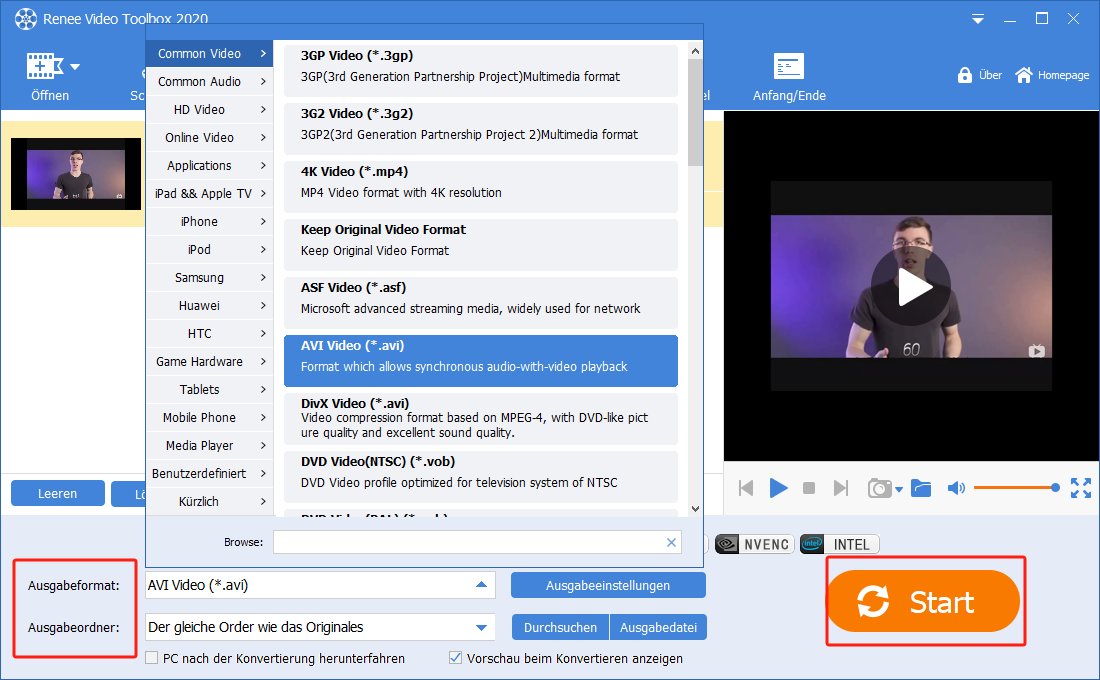Open the snapshot folder icon
Screen dimensions: 1100x680
point(921,488)
